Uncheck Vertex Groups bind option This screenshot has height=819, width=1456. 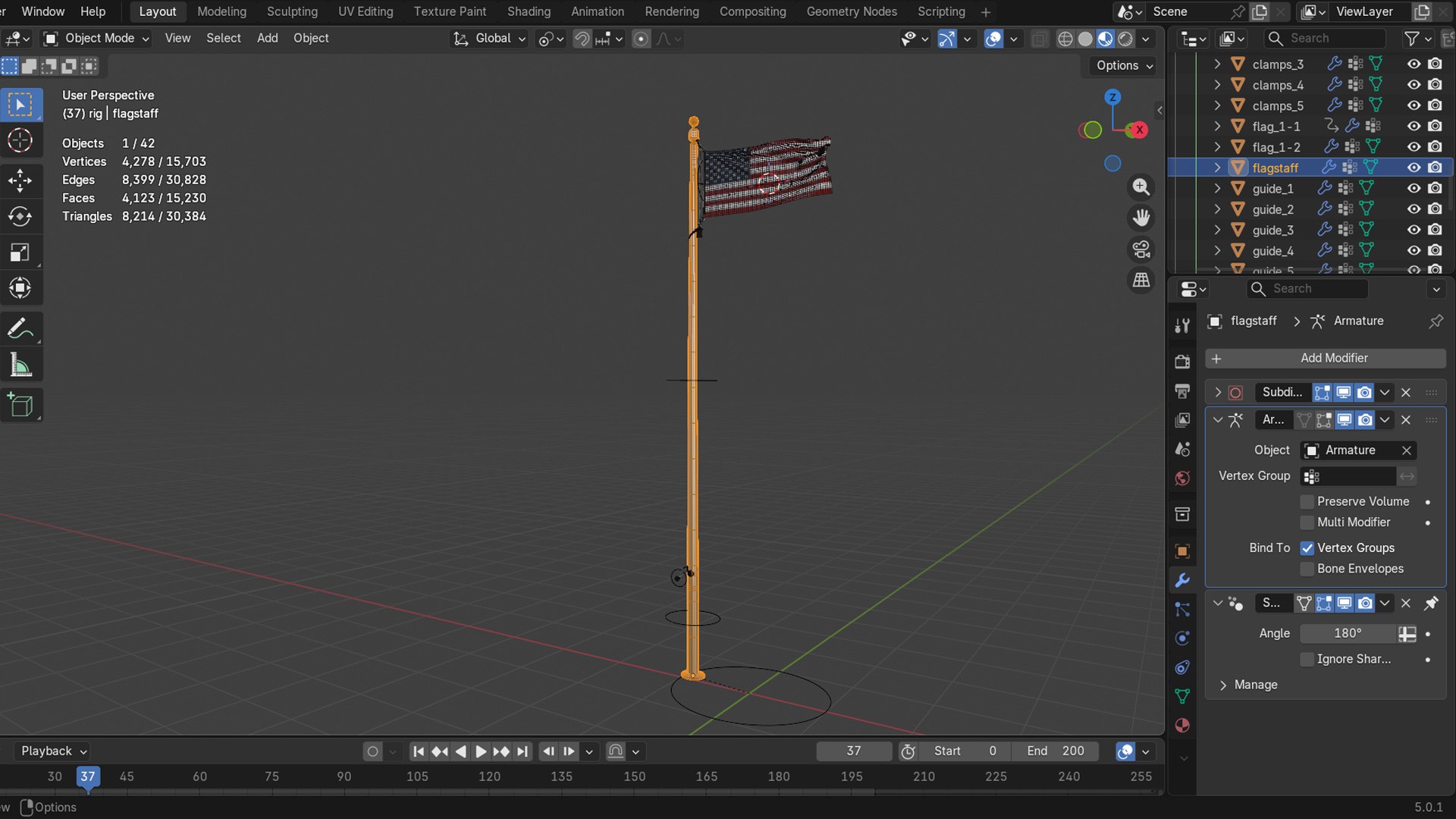pos(1307,548)
